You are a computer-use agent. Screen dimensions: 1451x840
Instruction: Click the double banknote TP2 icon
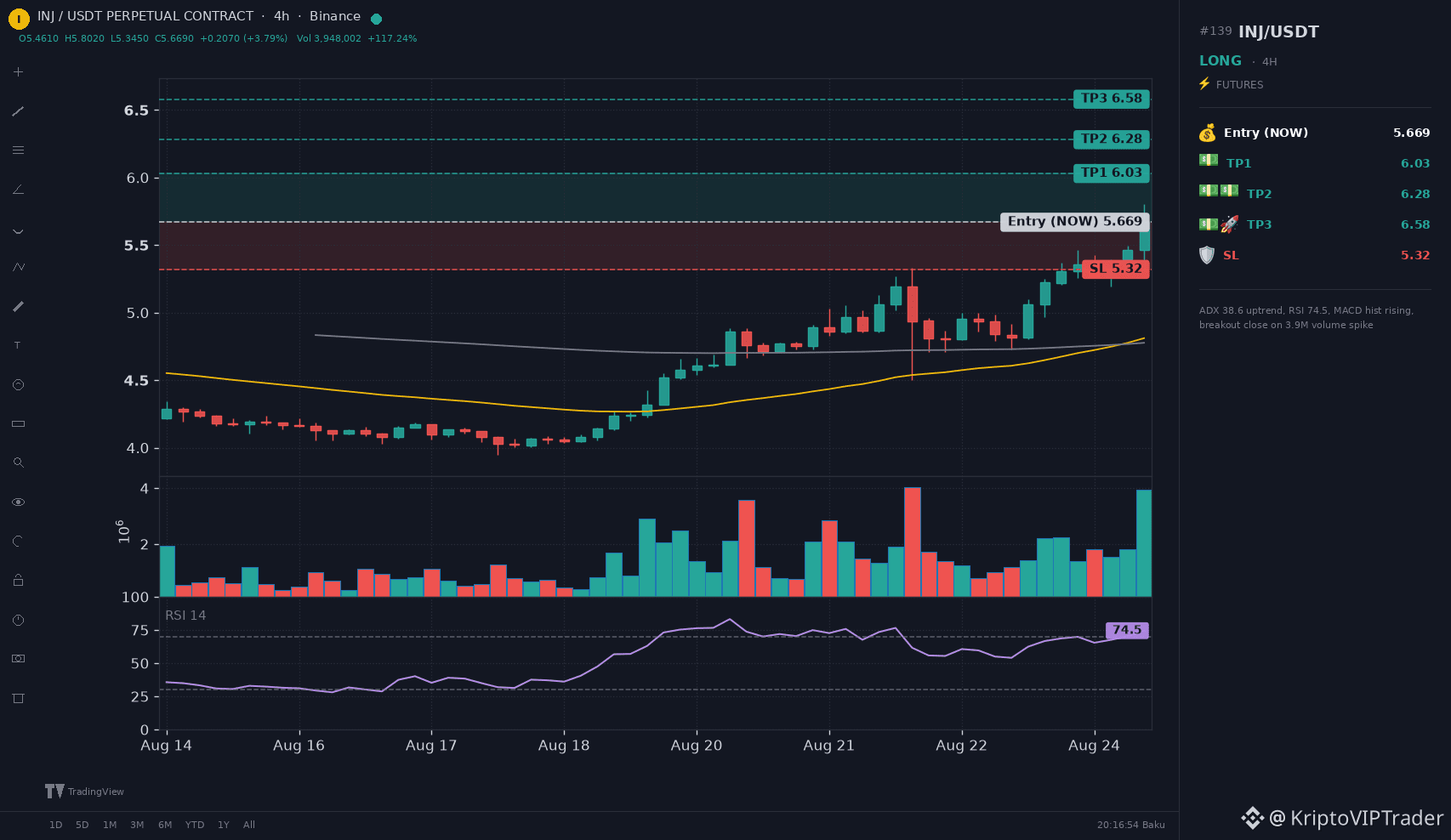coord(1219,190)
